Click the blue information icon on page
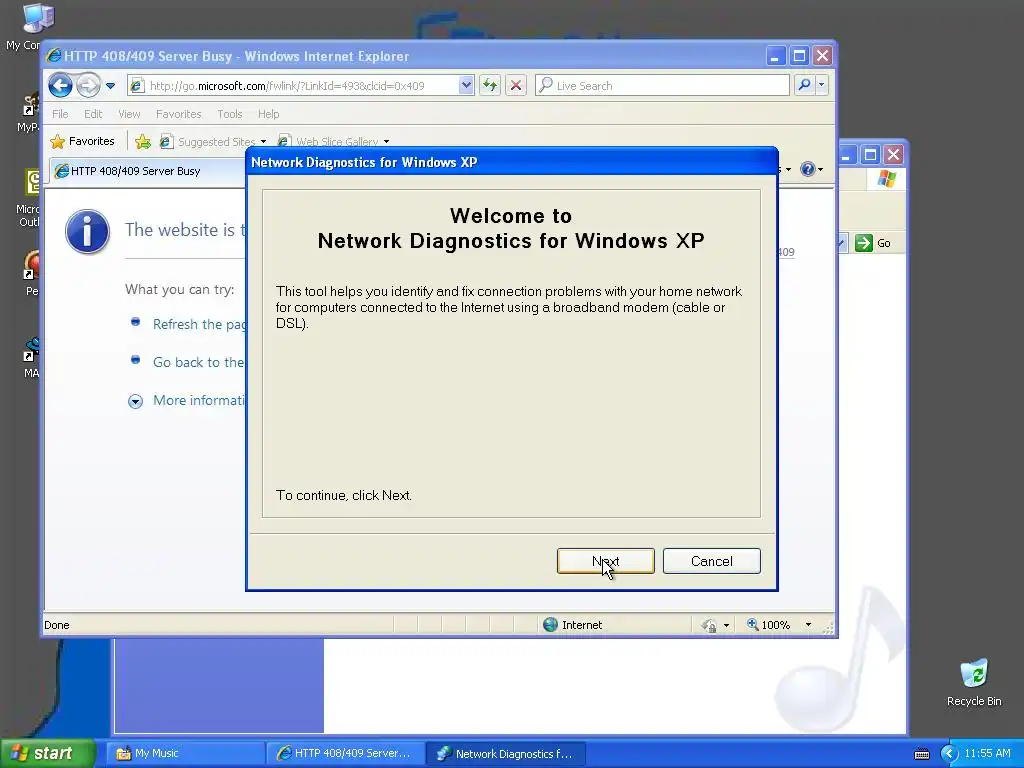This screenshot has width=1024, height=768. click(x=88, y=231)
